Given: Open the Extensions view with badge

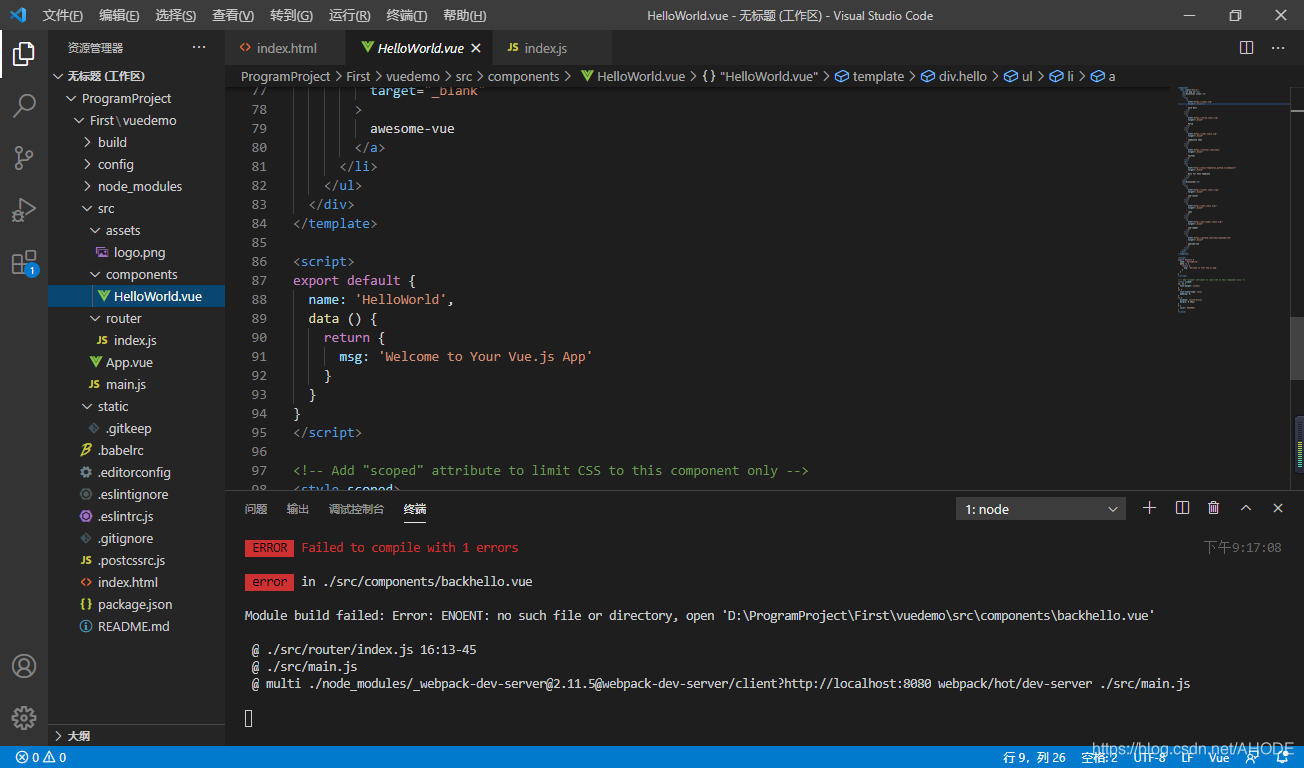Looking at the screenshot, I should (x=24, y=263).
